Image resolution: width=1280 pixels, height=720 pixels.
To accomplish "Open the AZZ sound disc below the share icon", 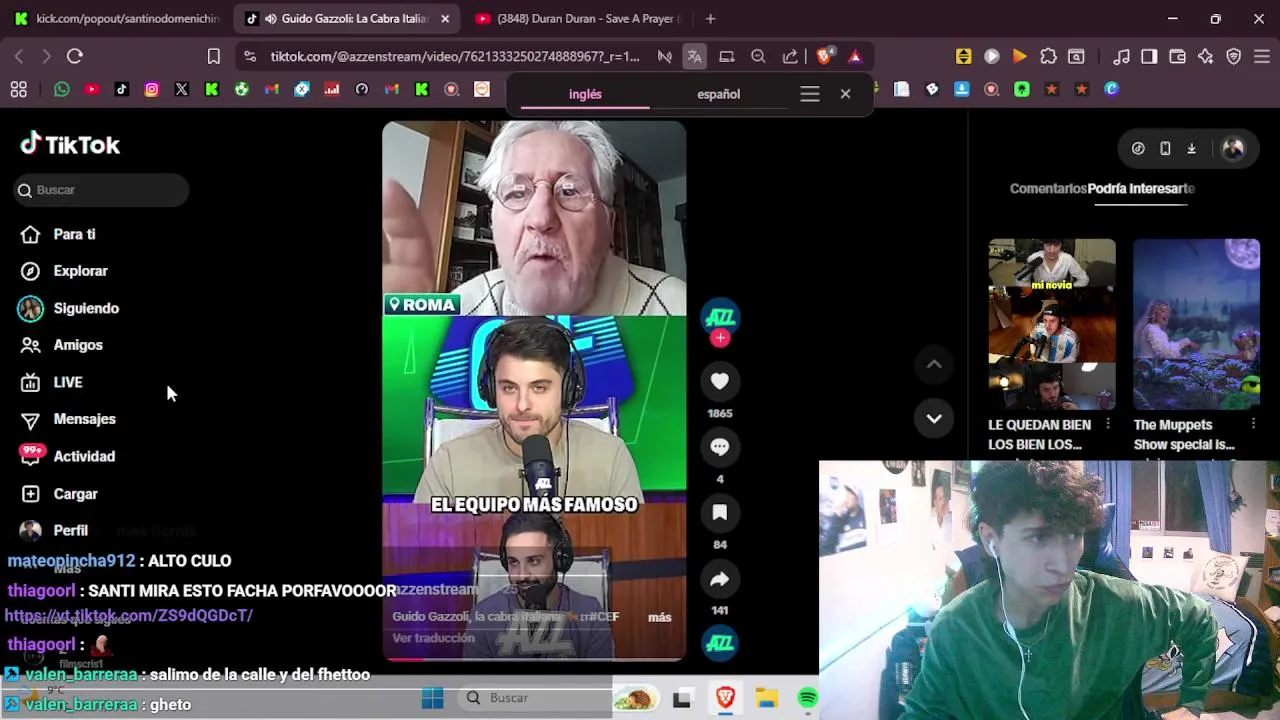I will click(x=720, y=644).
